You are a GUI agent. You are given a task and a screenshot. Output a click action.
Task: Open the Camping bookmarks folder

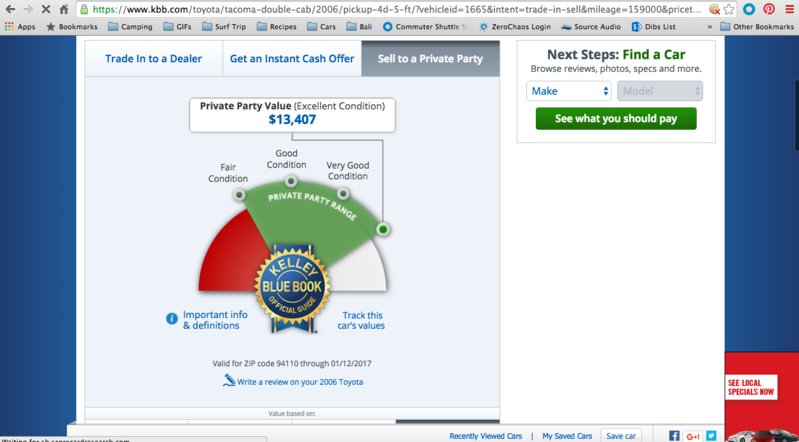pyautogui.click(x=130, y=27)
